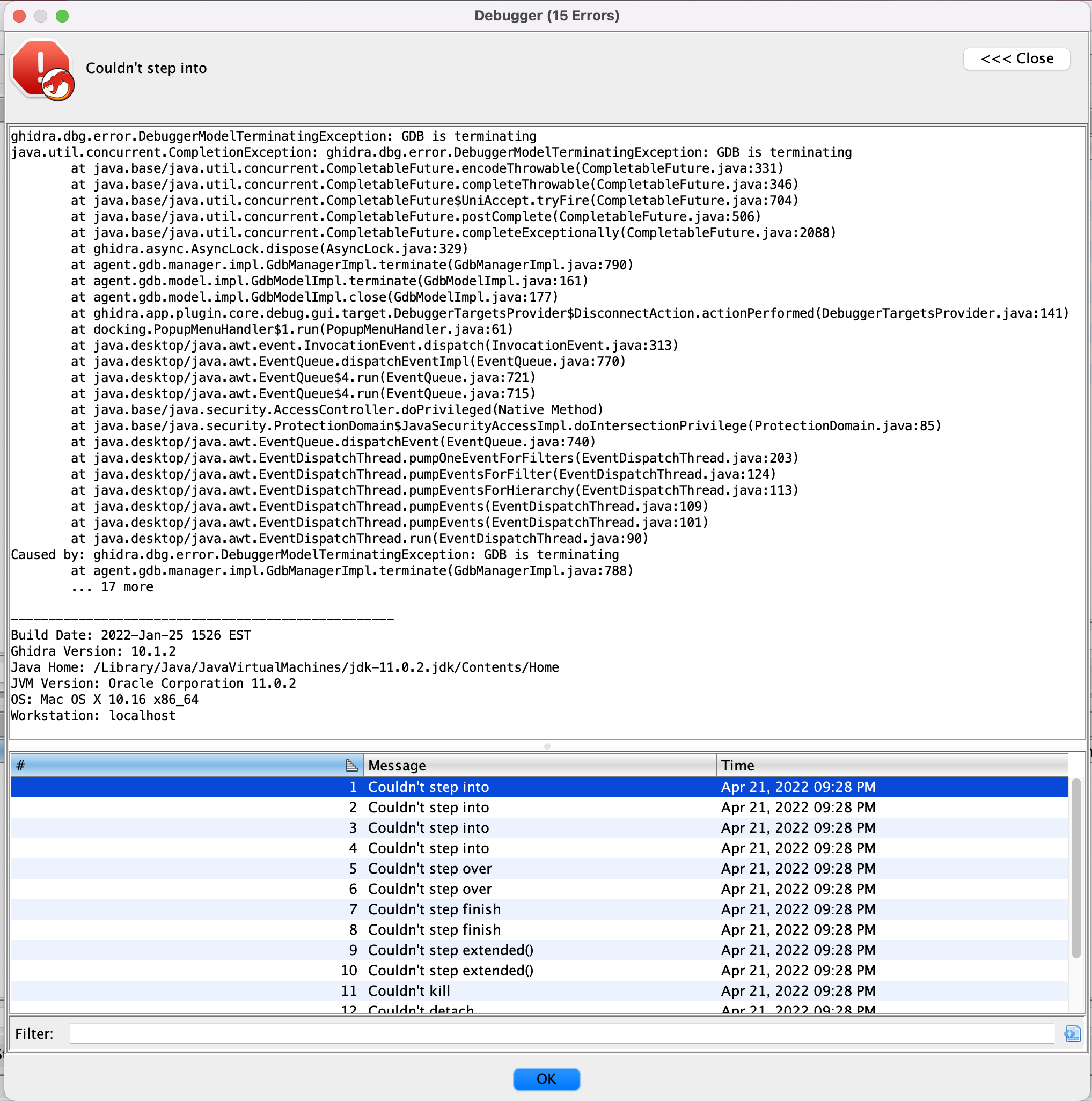Sort errors by the Message column
The height and width of the screenshot is (1101, 1092).
click(540, 765)
